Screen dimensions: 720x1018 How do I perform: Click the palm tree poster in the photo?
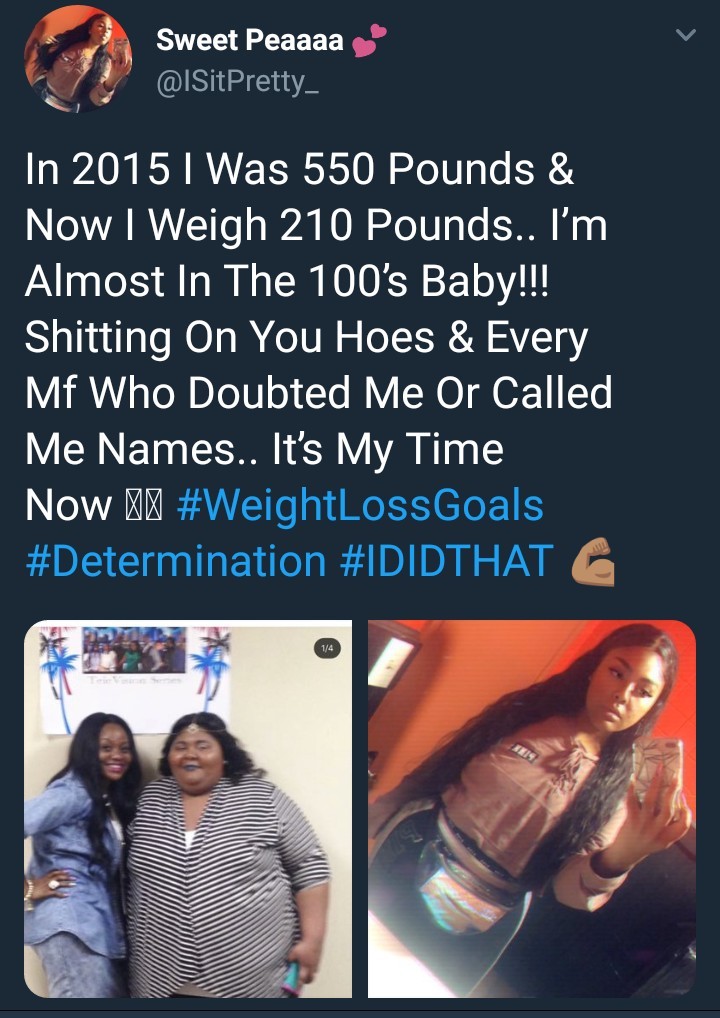(x=135, y=675)
